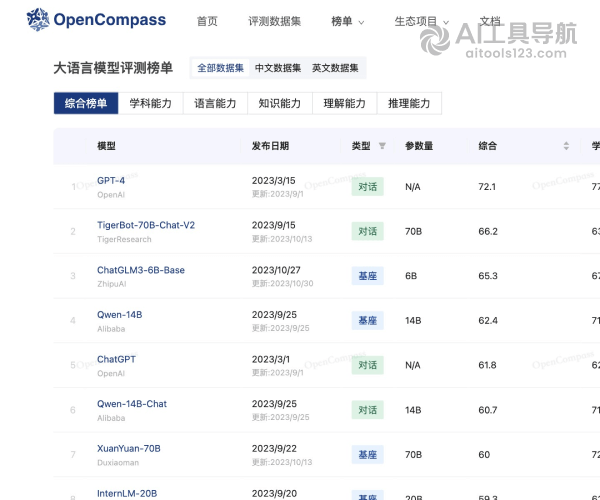Switch to the 学科能力 tab
This screenshot has height=500, width=600.
click(150, 103)
